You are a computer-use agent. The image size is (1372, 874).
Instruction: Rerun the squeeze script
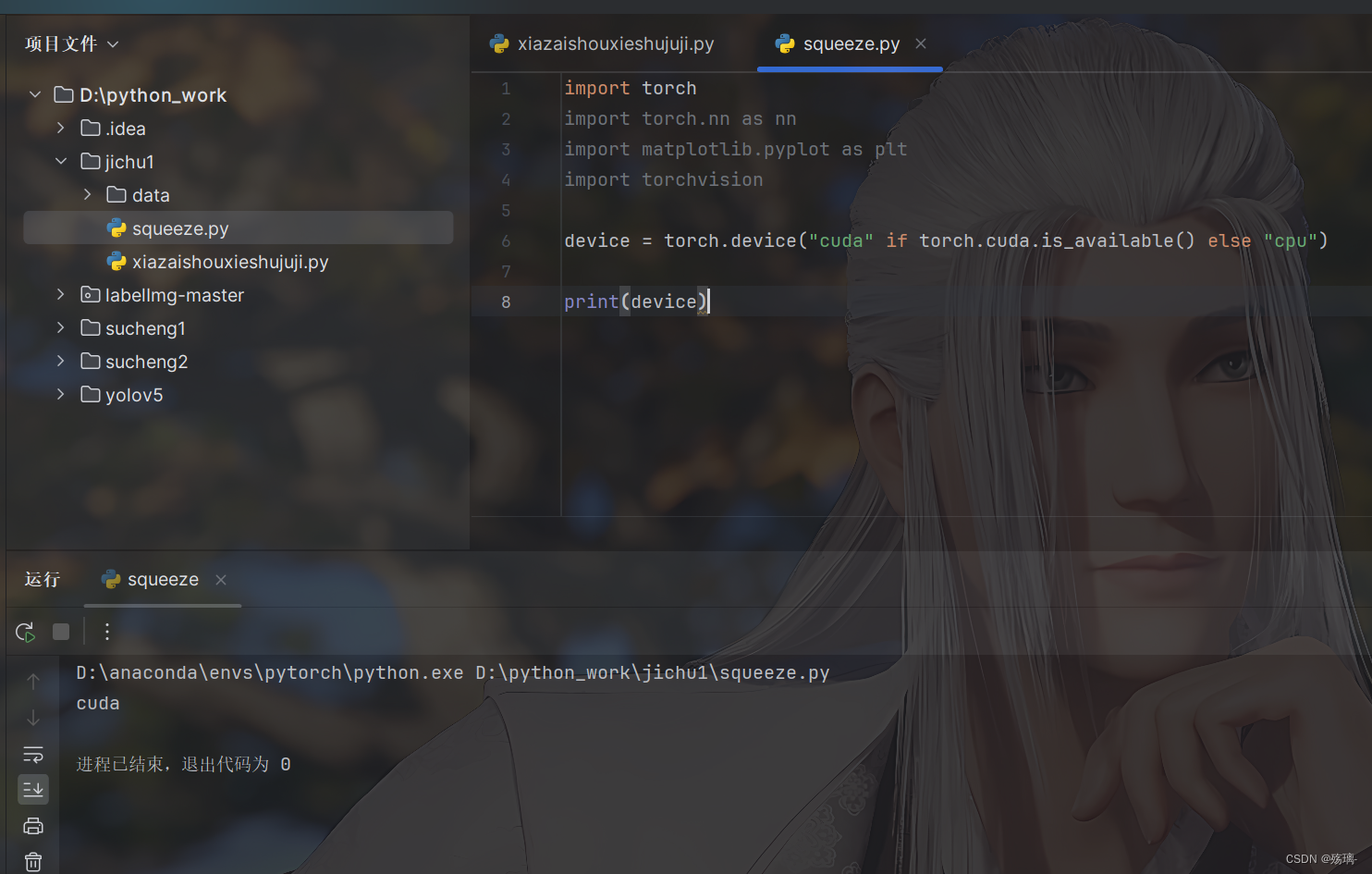pyautogui.click(x=25, y=632)
